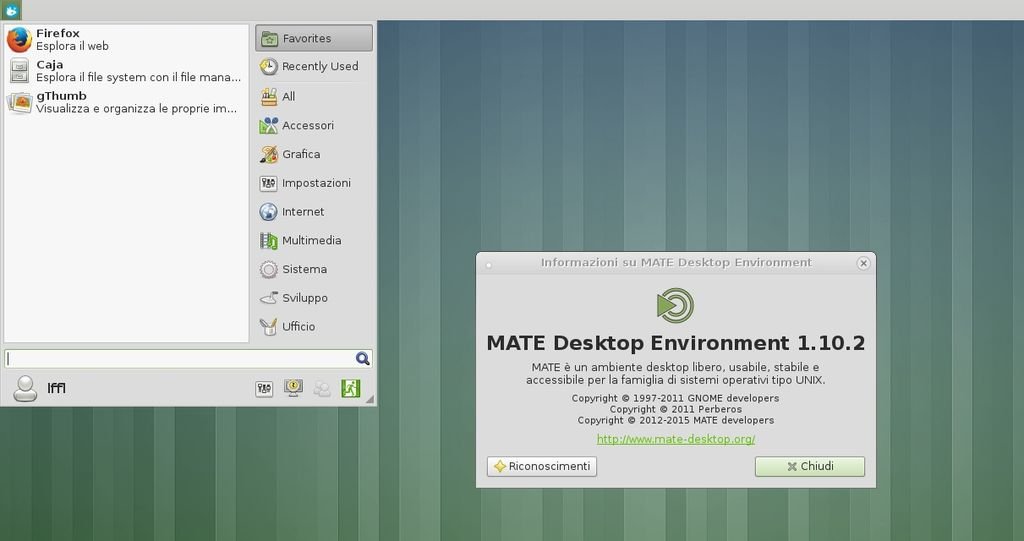Click the Chiudi button
The width and height of the screenshot is (1024, 541).
pos(809,467)
